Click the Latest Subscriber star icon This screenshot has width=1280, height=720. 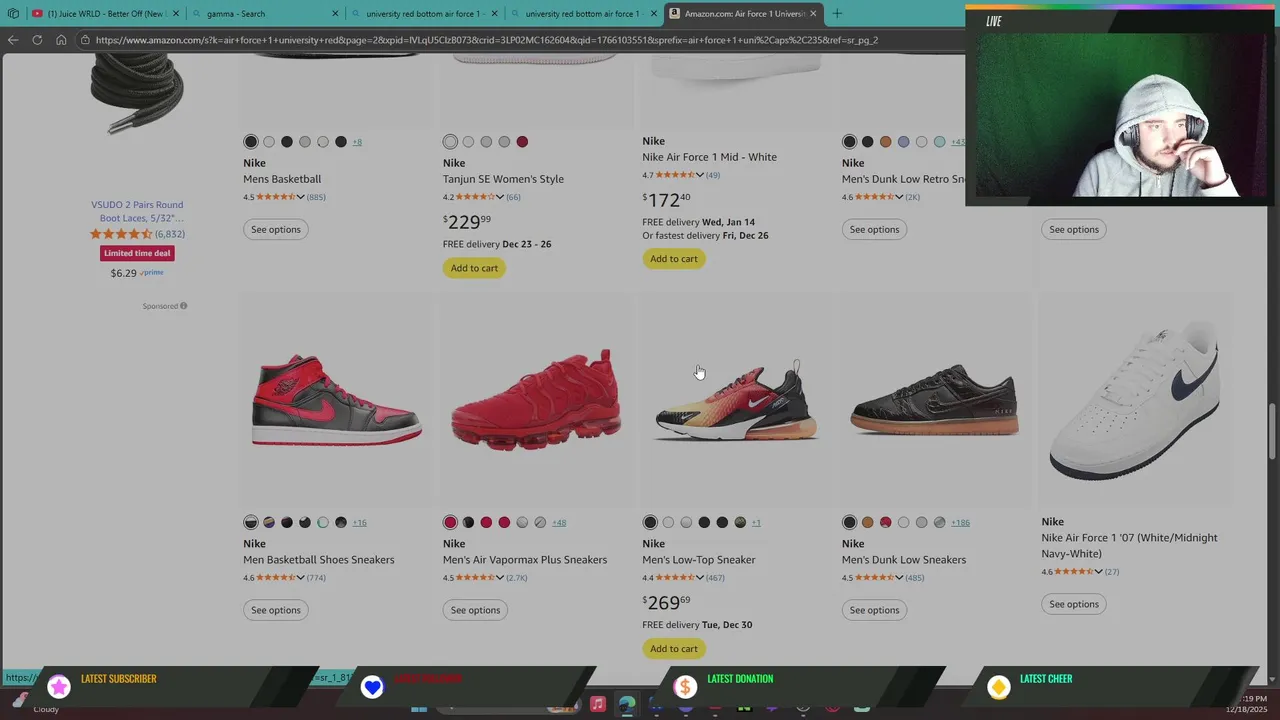59,686
